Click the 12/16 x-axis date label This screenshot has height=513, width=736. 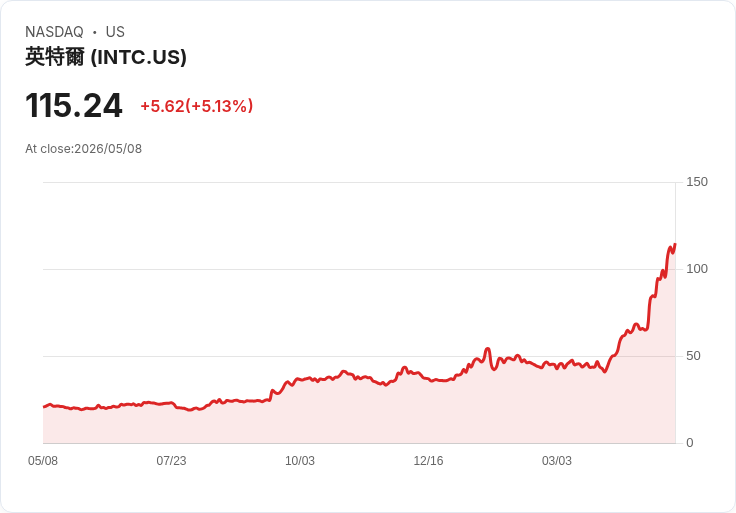point(428,461)
